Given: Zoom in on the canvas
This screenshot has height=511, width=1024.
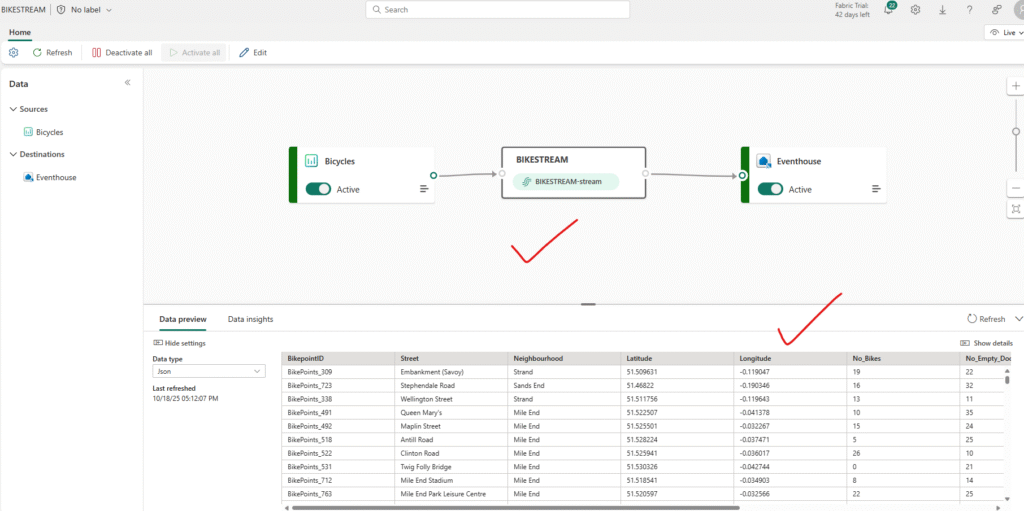Looking at the screenshot, I should click(1016, 87).
